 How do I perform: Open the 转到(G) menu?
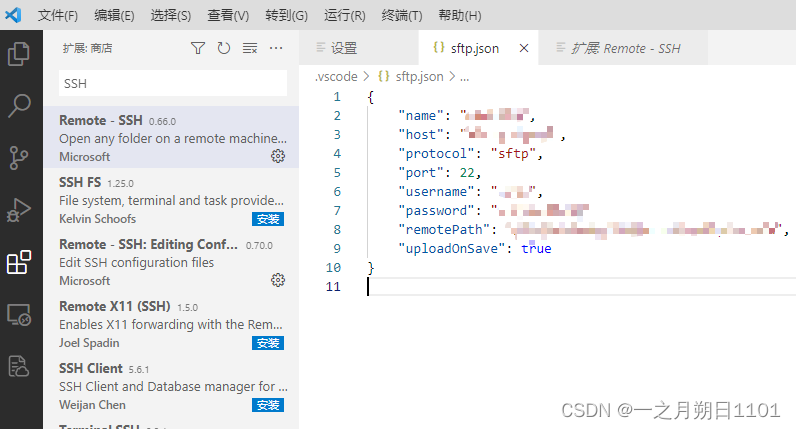(x=286, y=15)
